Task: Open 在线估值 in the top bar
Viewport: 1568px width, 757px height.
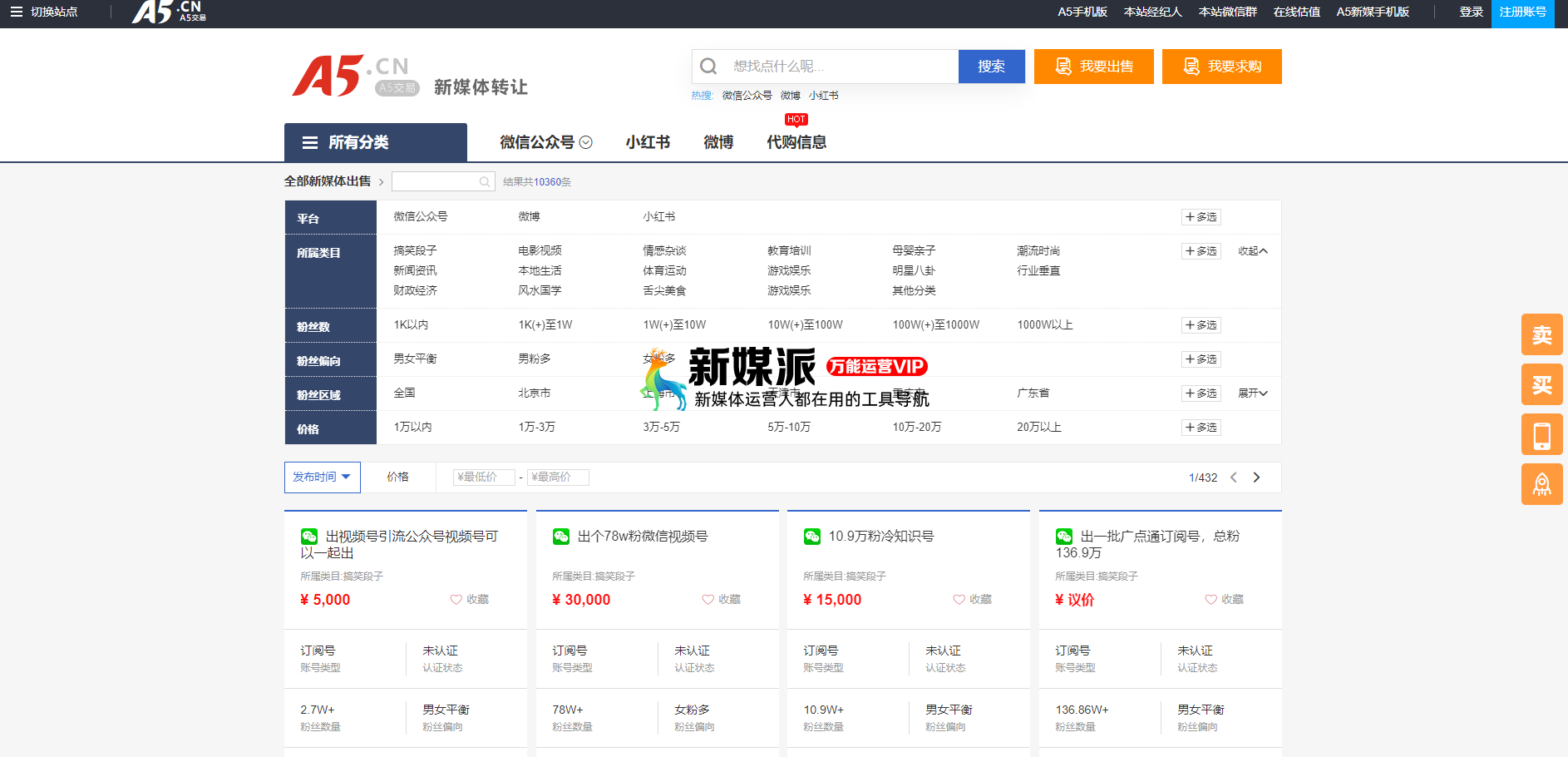Action: [x=1297, y=12]
